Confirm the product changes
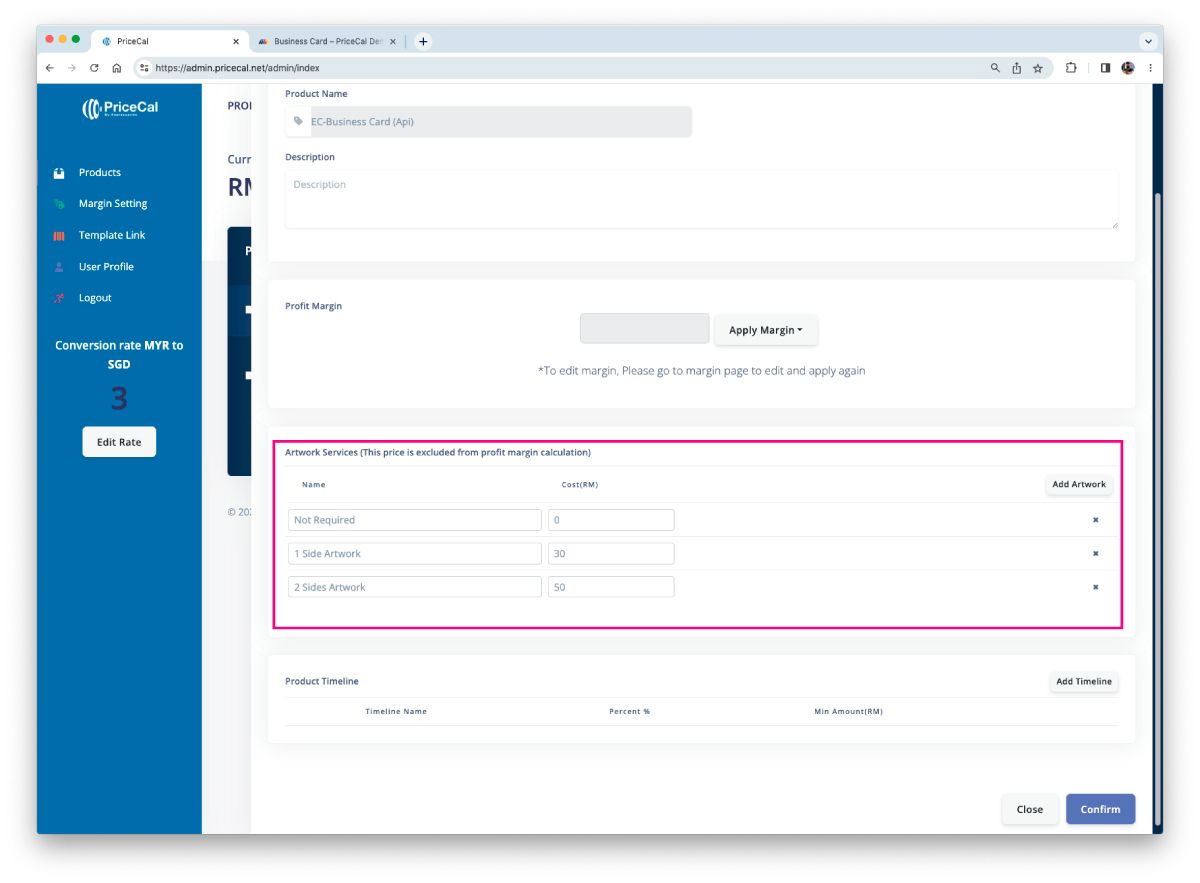This screenshot has width=1200, height=883. click(x=1100, y=809)
